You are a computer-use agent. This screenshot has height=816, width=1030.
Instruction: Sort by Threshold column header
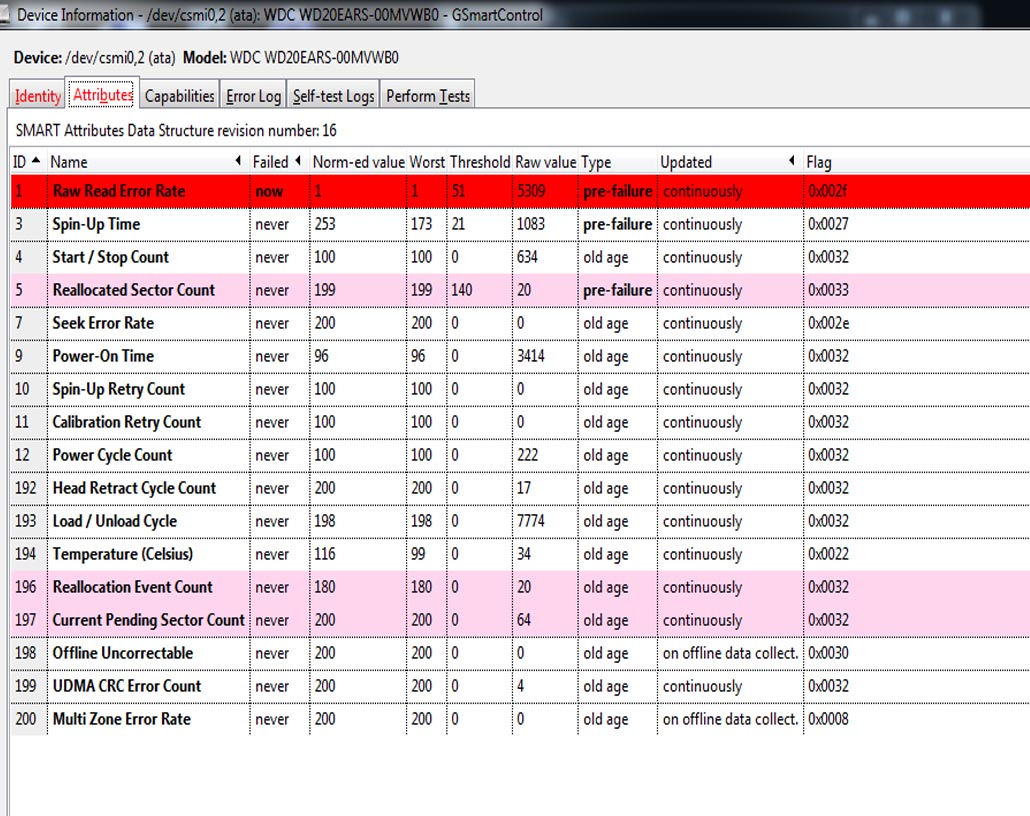[x=480, y=162]
